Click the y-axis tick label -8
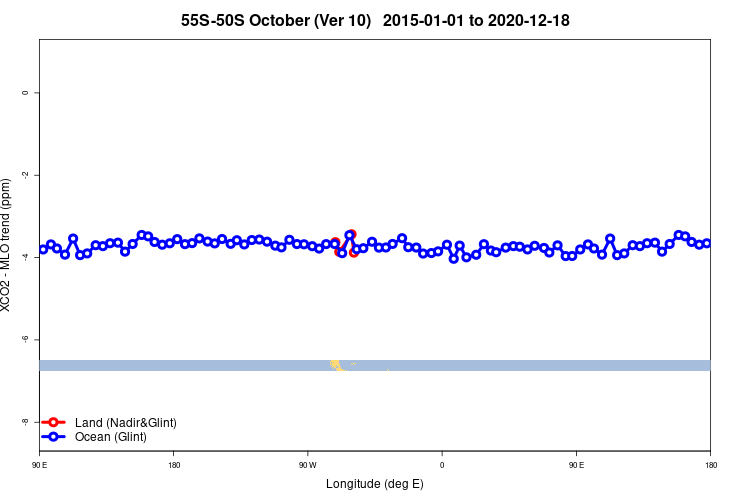Image resolution: width=750 pixels, height=500 pixels. [x=25, y=422]
